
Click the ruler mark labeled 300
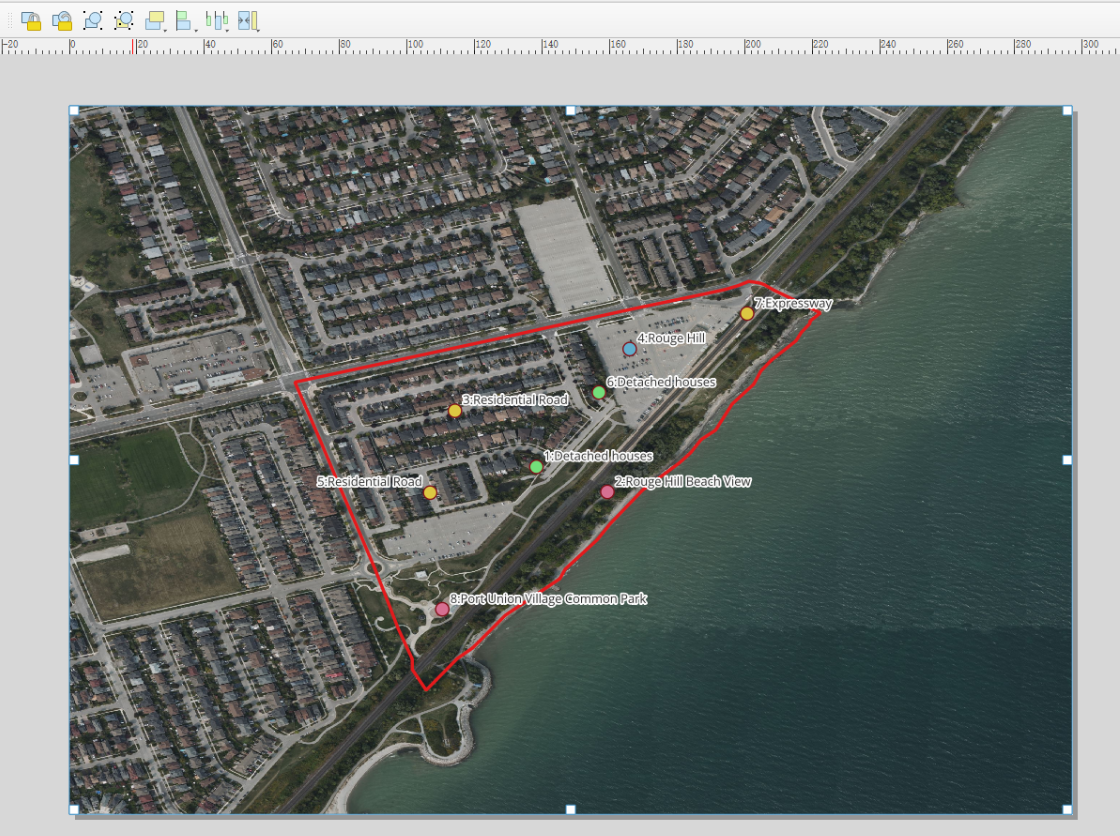click(1091, 44)
